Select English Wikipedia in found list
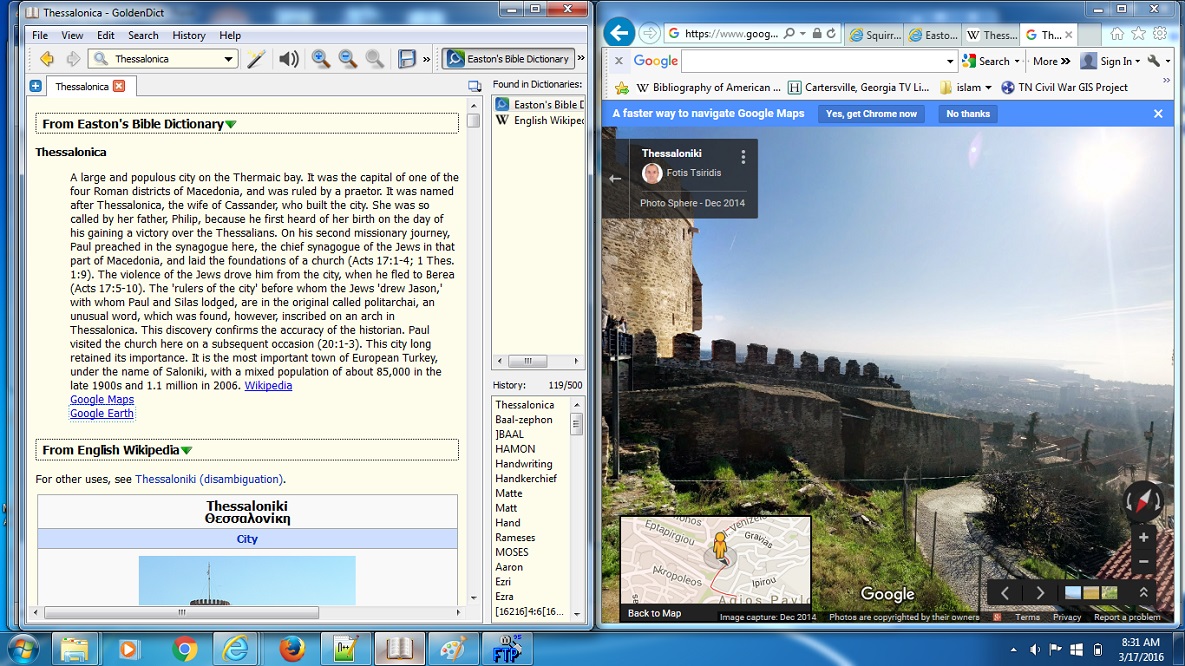Image resolution: width=1185 pixels, height=666 pixels. coord(540,120)
